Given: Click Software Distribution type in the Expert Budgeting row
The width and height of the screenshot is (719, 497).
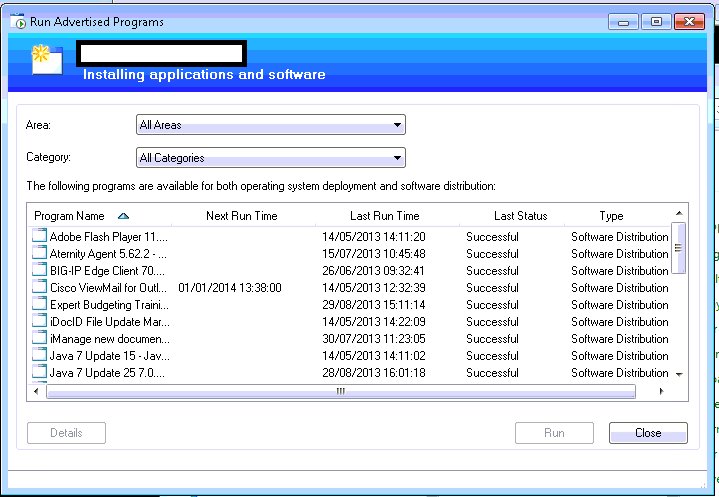Looking at the screenshot, I should 619,304.
